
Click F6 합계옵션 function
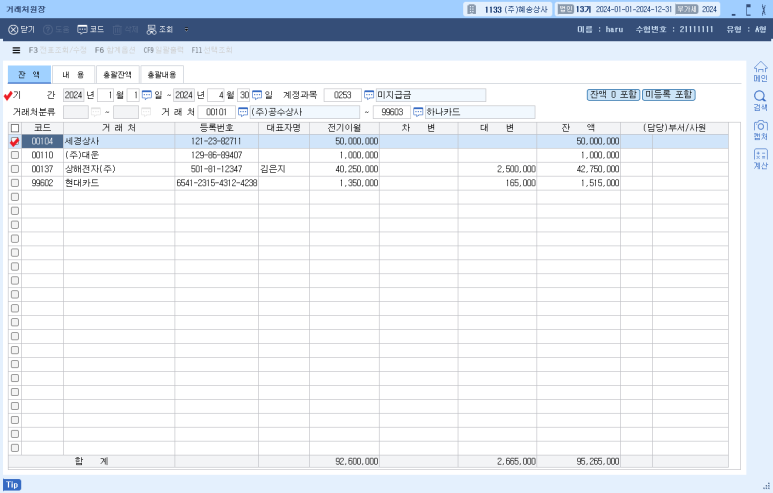click(x=115, y=50)
